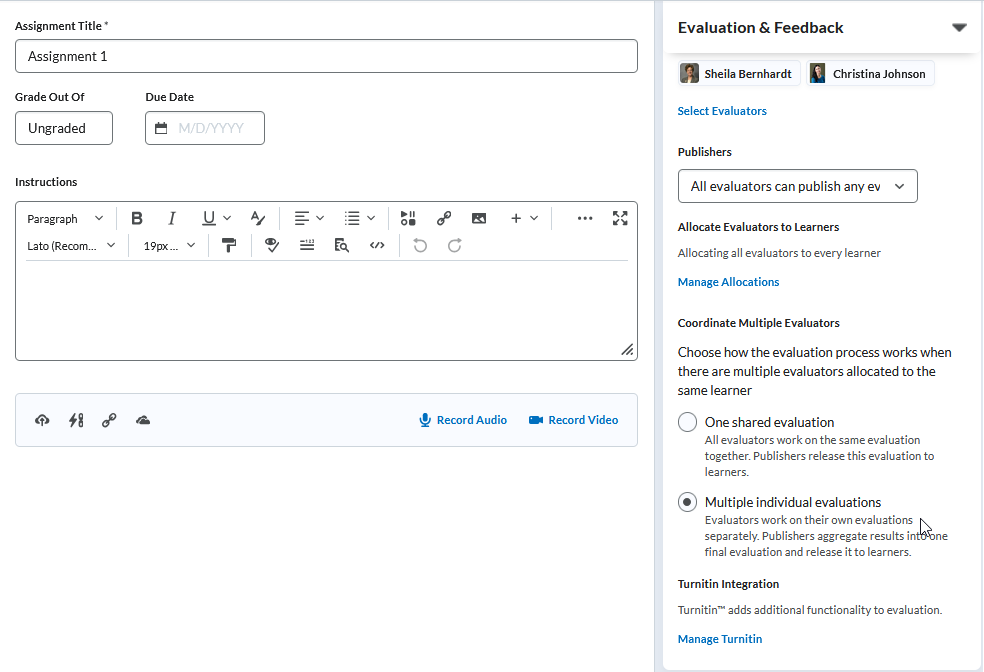
Task: Click the Select Evaluators link
Action: click(722, 111)
